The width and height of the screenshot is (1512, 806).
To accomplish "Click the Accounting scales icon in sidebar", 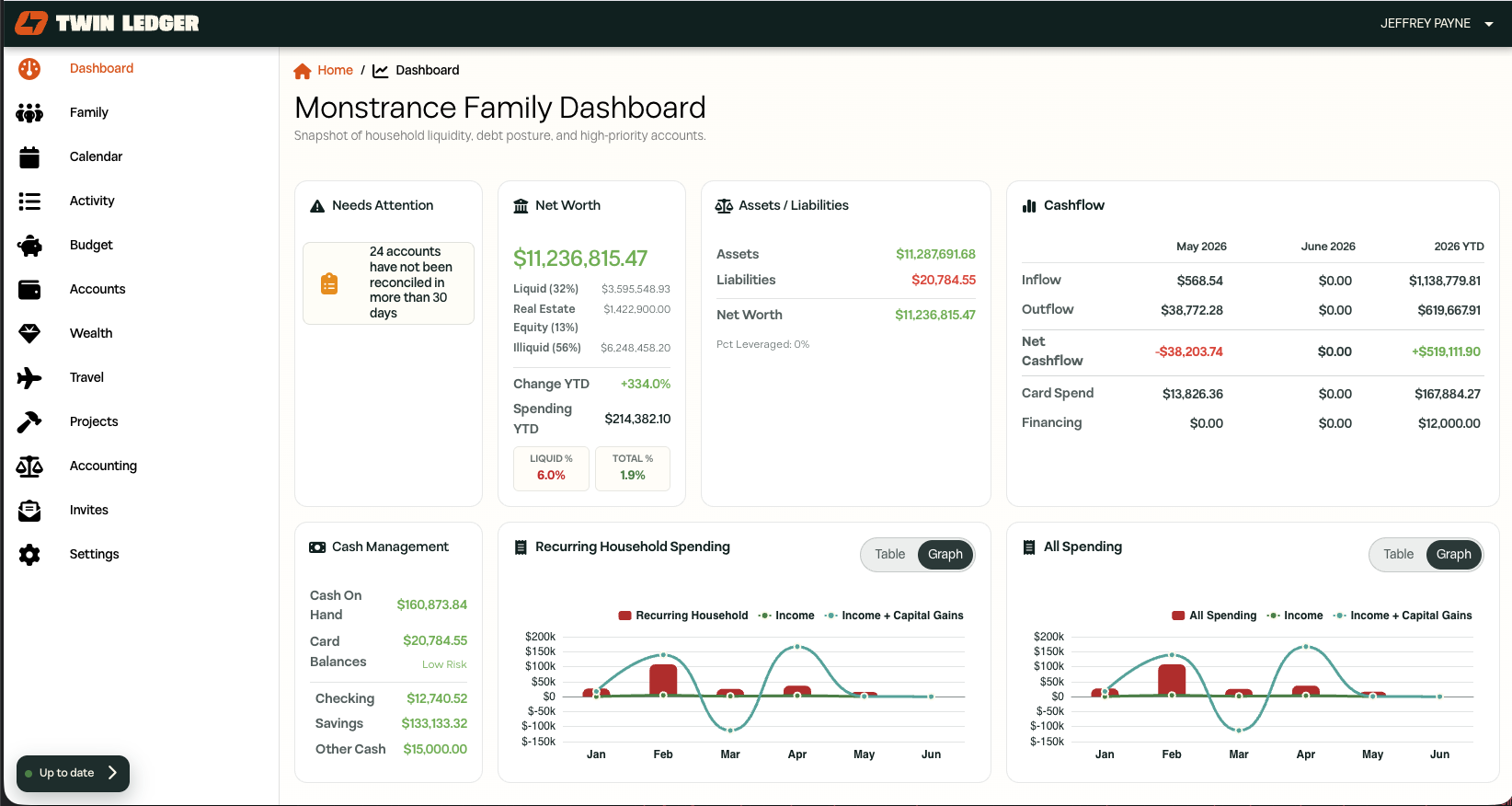I will pyautogui.click(x=29, y=466).
